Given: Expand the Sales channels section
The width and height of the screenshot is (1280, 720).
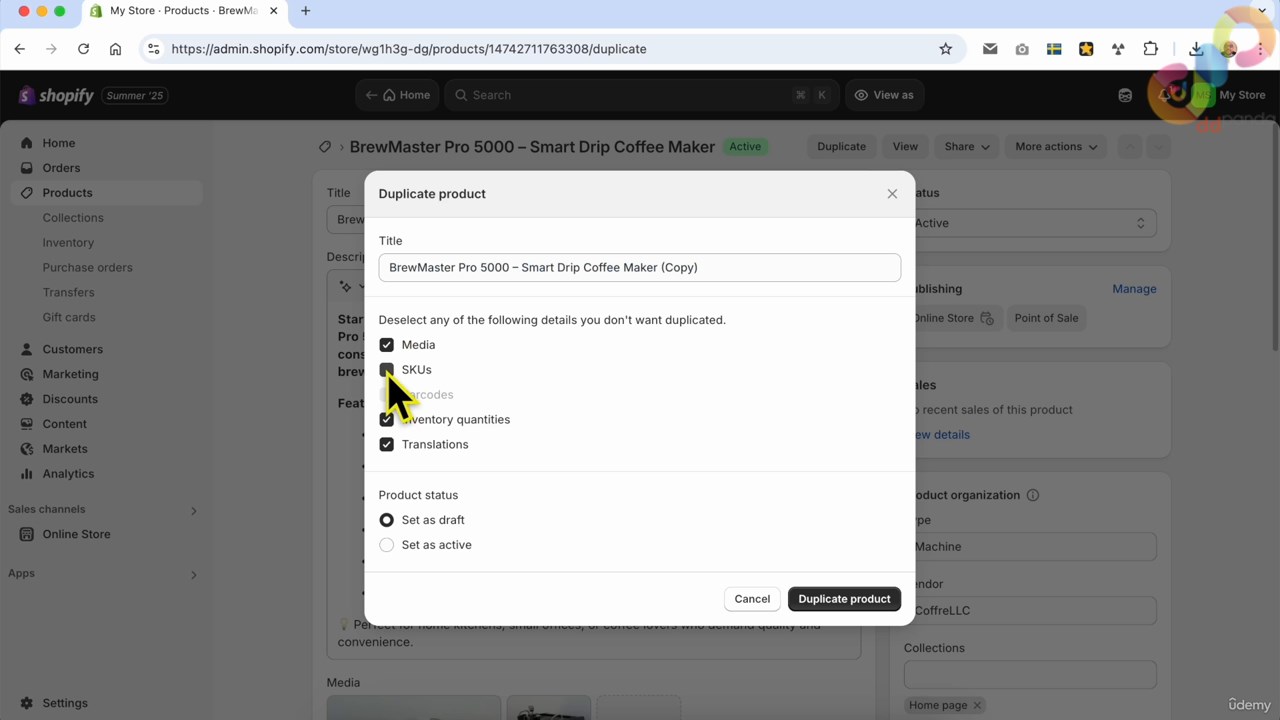Looking at the screenshot, I should pos(193,510).
